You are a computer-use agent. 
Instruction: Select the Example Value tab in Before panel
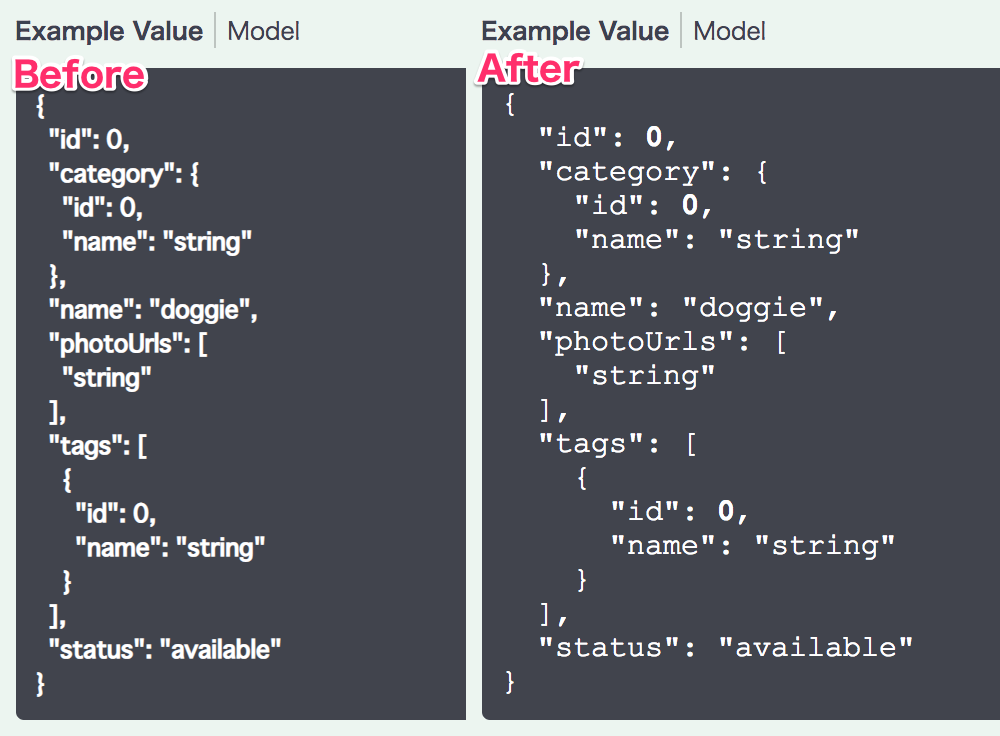click(108, 31)
